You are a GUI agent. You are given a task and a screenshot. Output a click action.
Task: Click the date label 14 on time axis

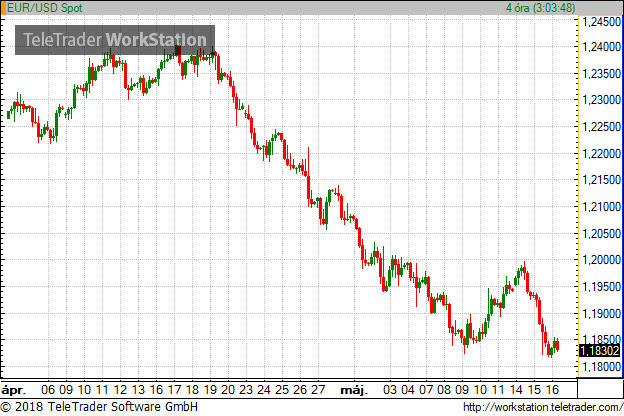point(516,390)
